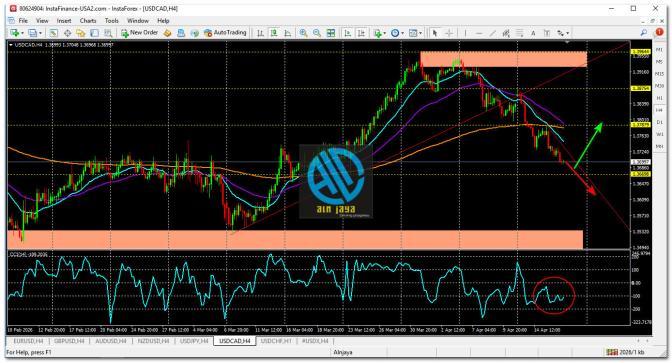The width and height of the screenshot is (672, 363).
Task: Open a new chart window
Action: [x=14, y=33]
